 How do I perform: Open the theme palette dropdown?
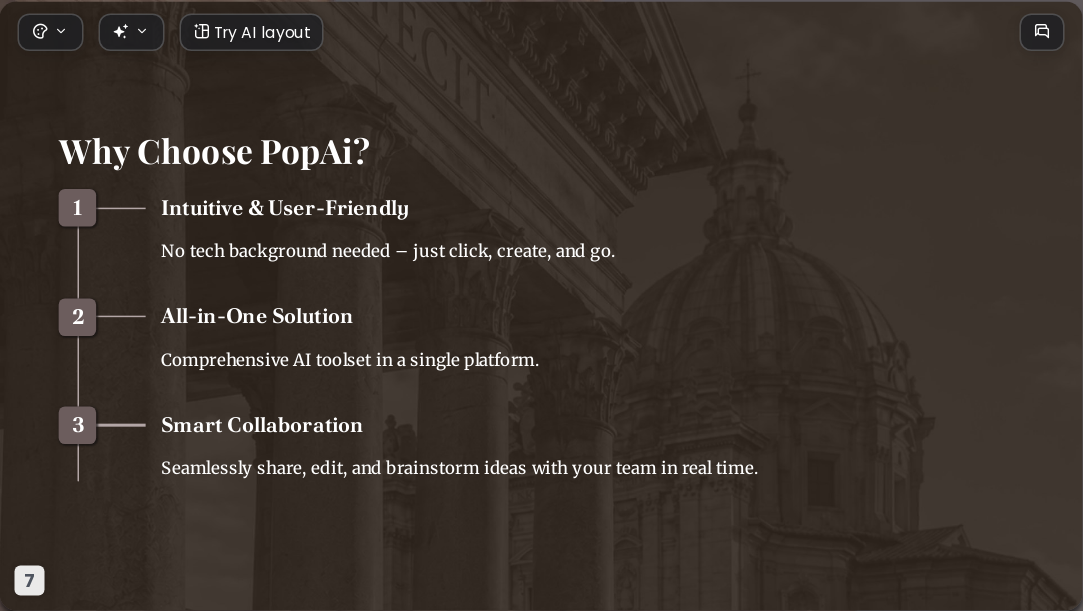coord(50,32)
